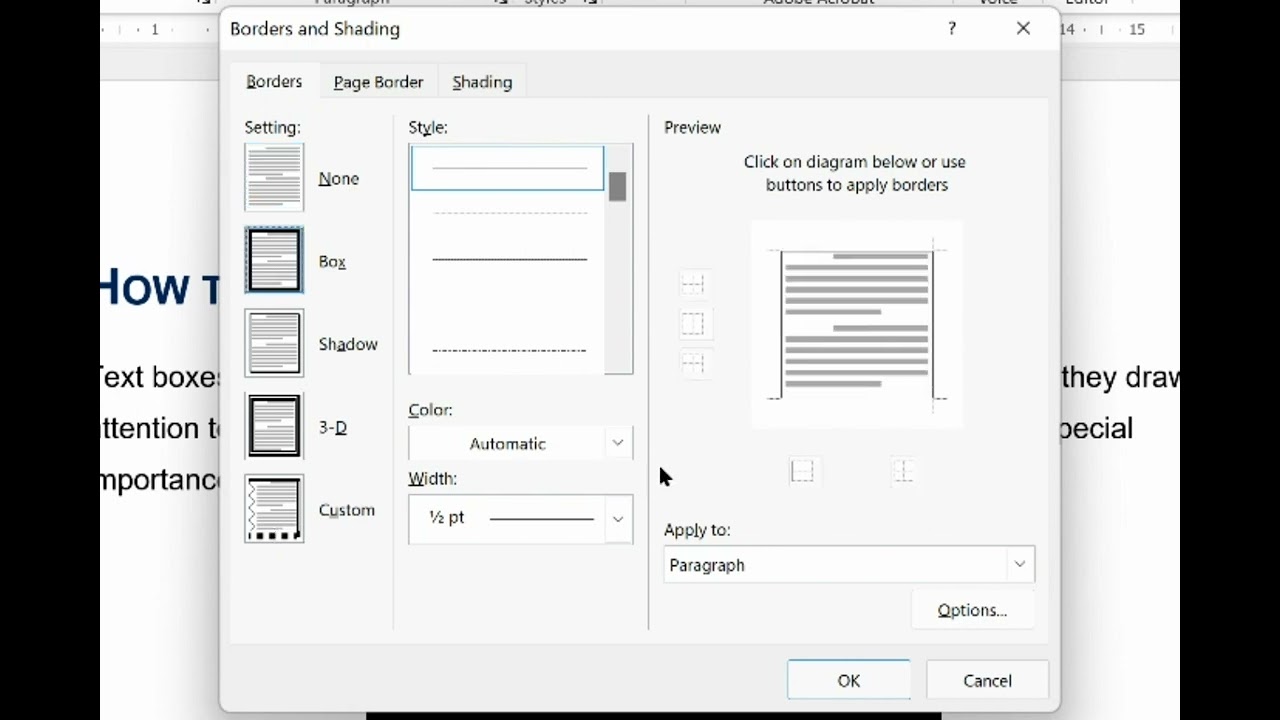Image resolution: width=1280 pixels, height=720 pixels.
Task: Click the Shadow setting label
Action: tap(348, 344)
